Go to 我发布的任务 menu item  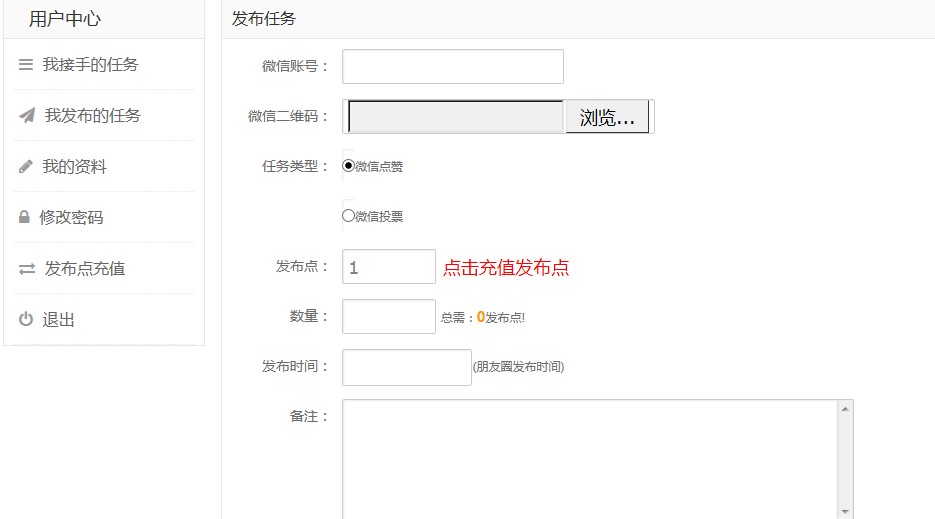(93, 116)
